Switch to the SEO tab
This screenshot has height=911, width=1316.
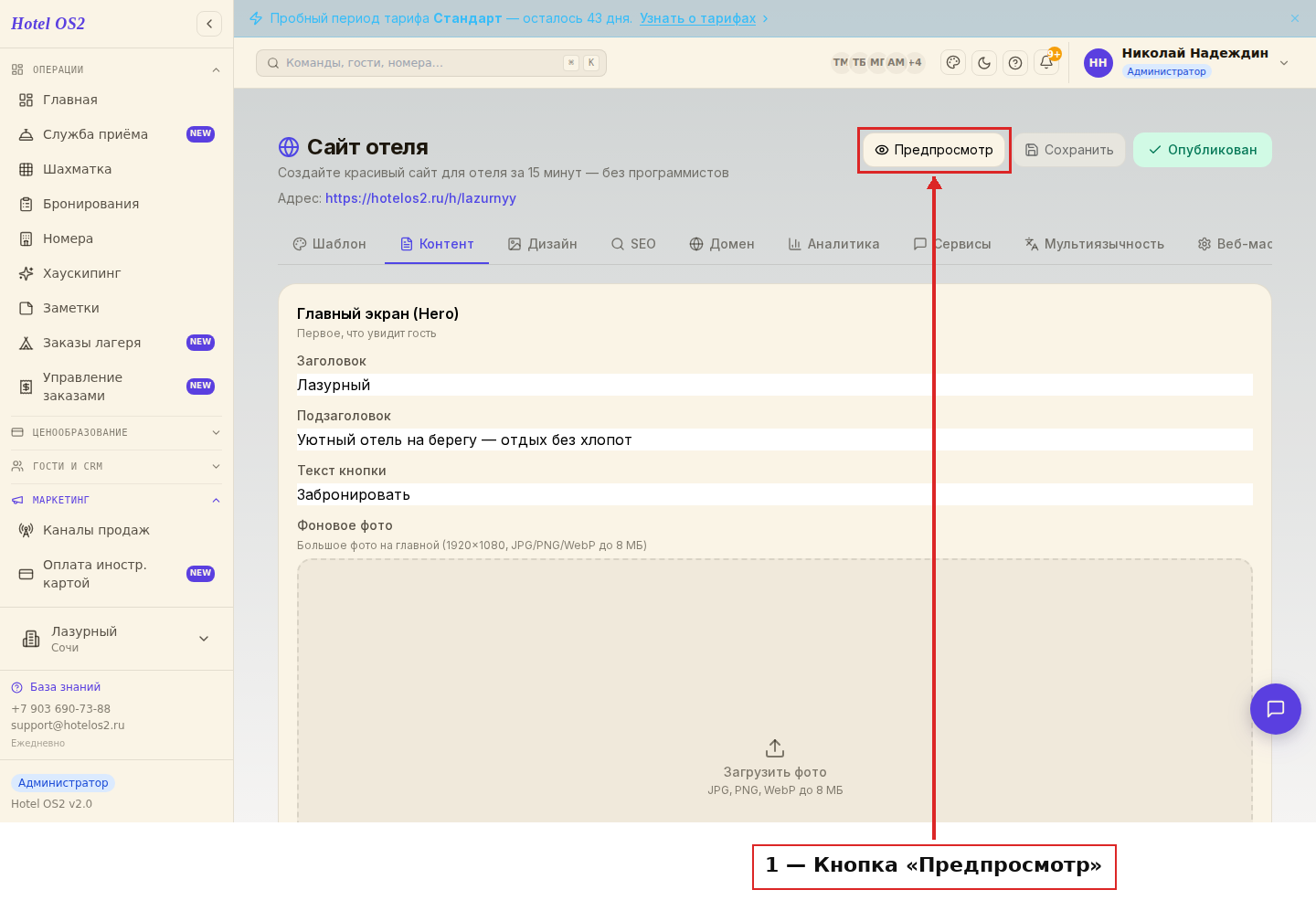pyautogui.click(x=633, y=244)
